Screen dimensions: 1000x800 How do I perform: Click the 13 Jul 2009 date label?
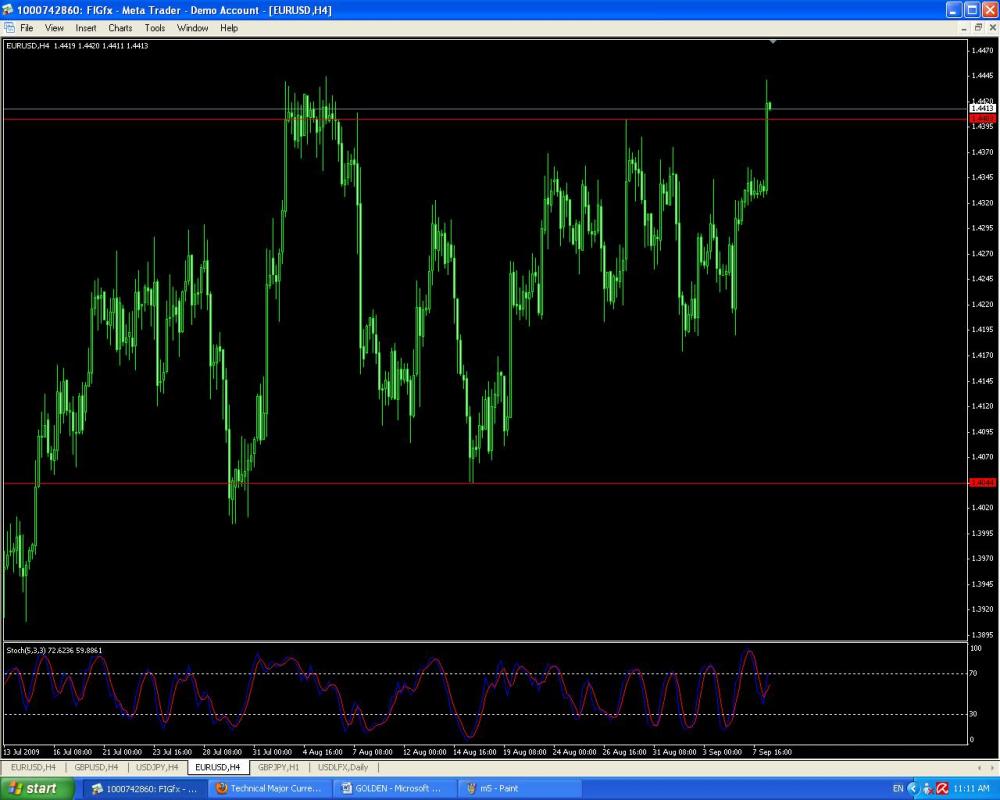click(x=22, y=752)
